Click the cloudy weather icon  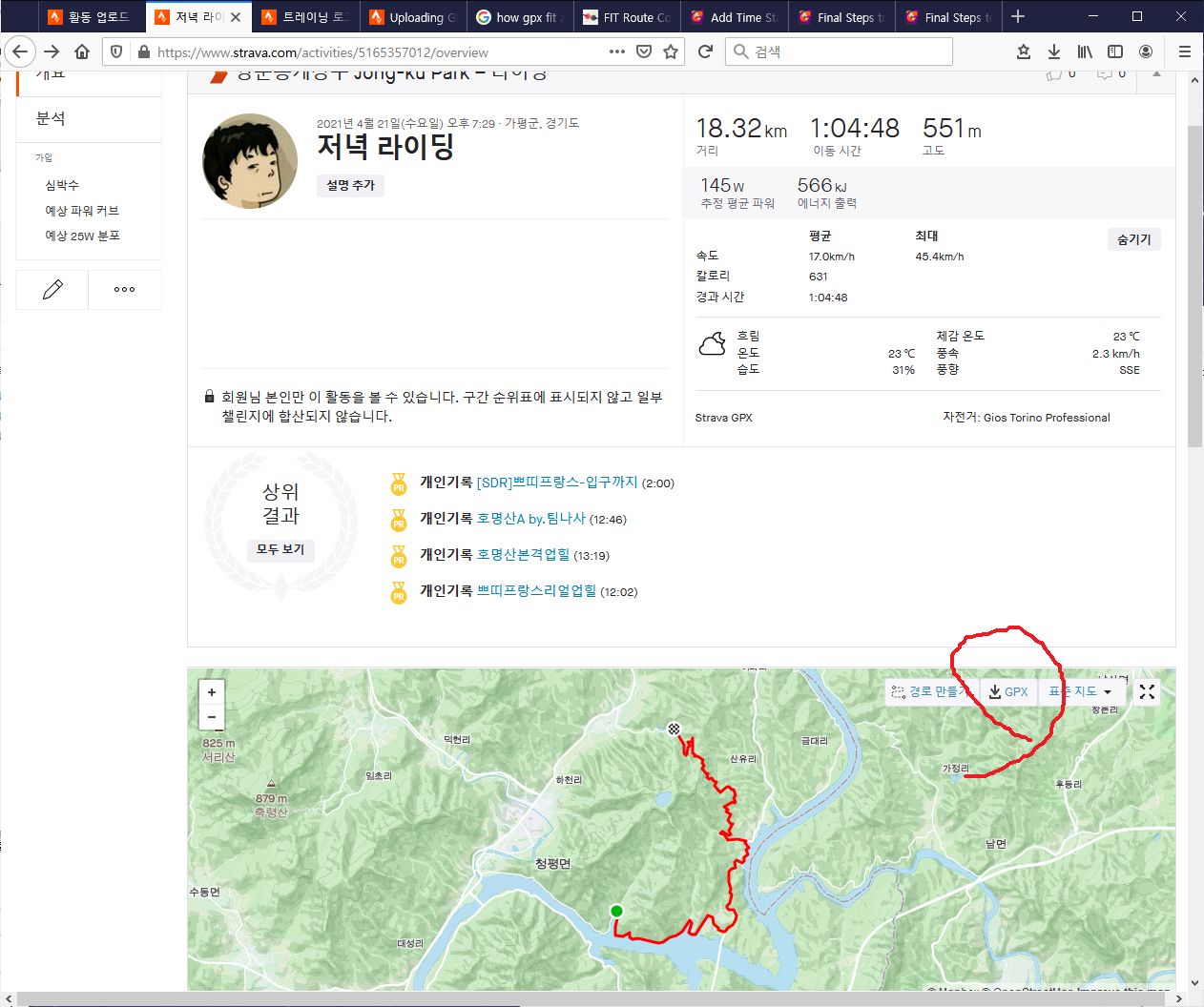713,344
